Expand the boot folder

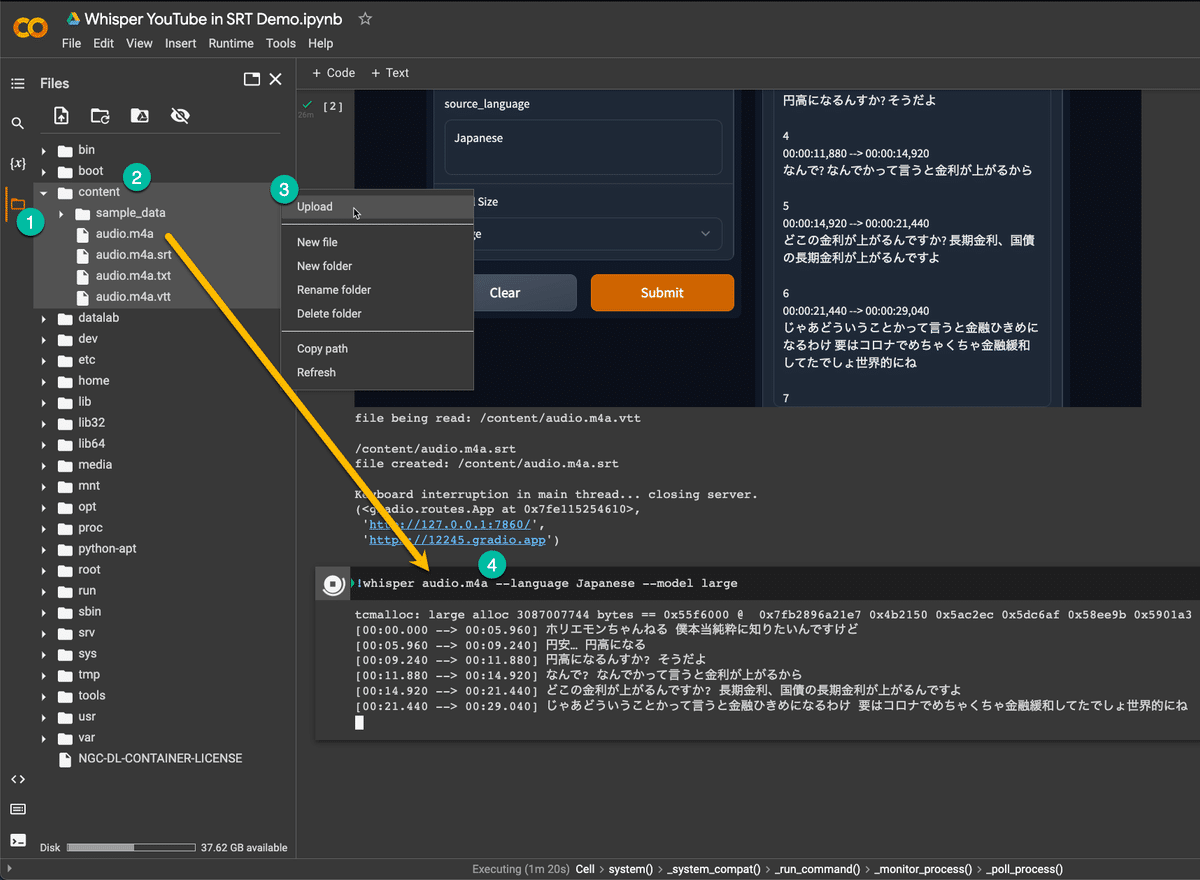[44, 172]
